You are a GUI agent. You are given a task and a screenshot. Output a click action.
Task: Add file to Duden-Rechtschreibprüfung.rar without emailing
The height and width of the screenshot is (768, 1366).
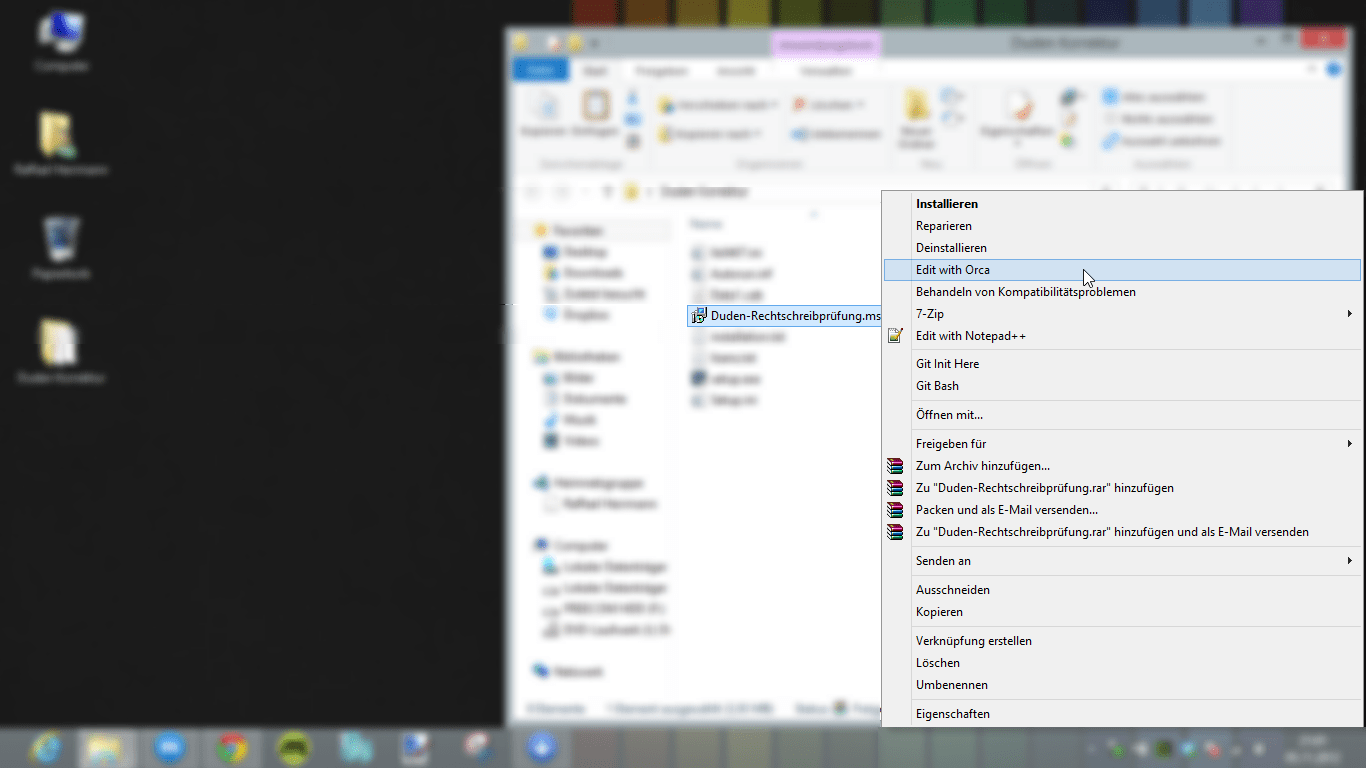coord(1121,488)
